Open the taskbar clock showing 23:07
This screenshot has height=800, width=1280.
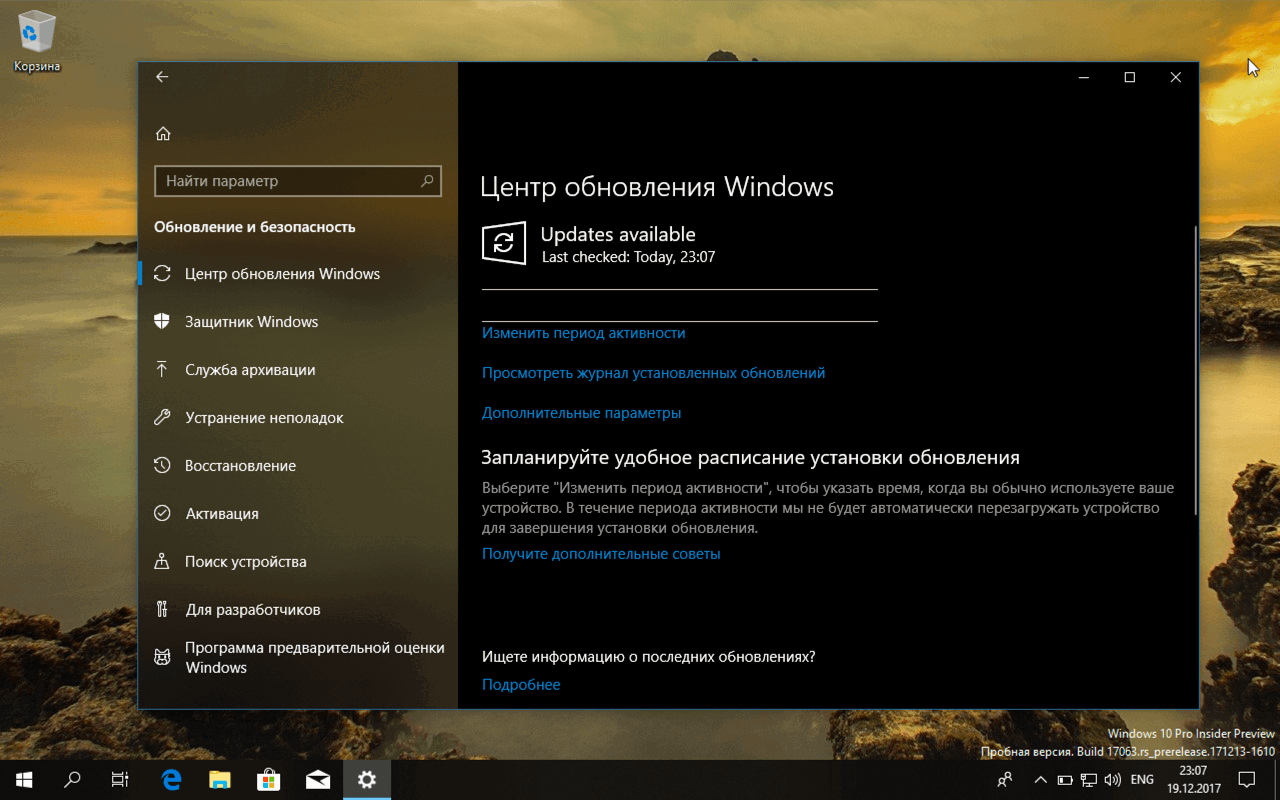(x=1192, y=779)
